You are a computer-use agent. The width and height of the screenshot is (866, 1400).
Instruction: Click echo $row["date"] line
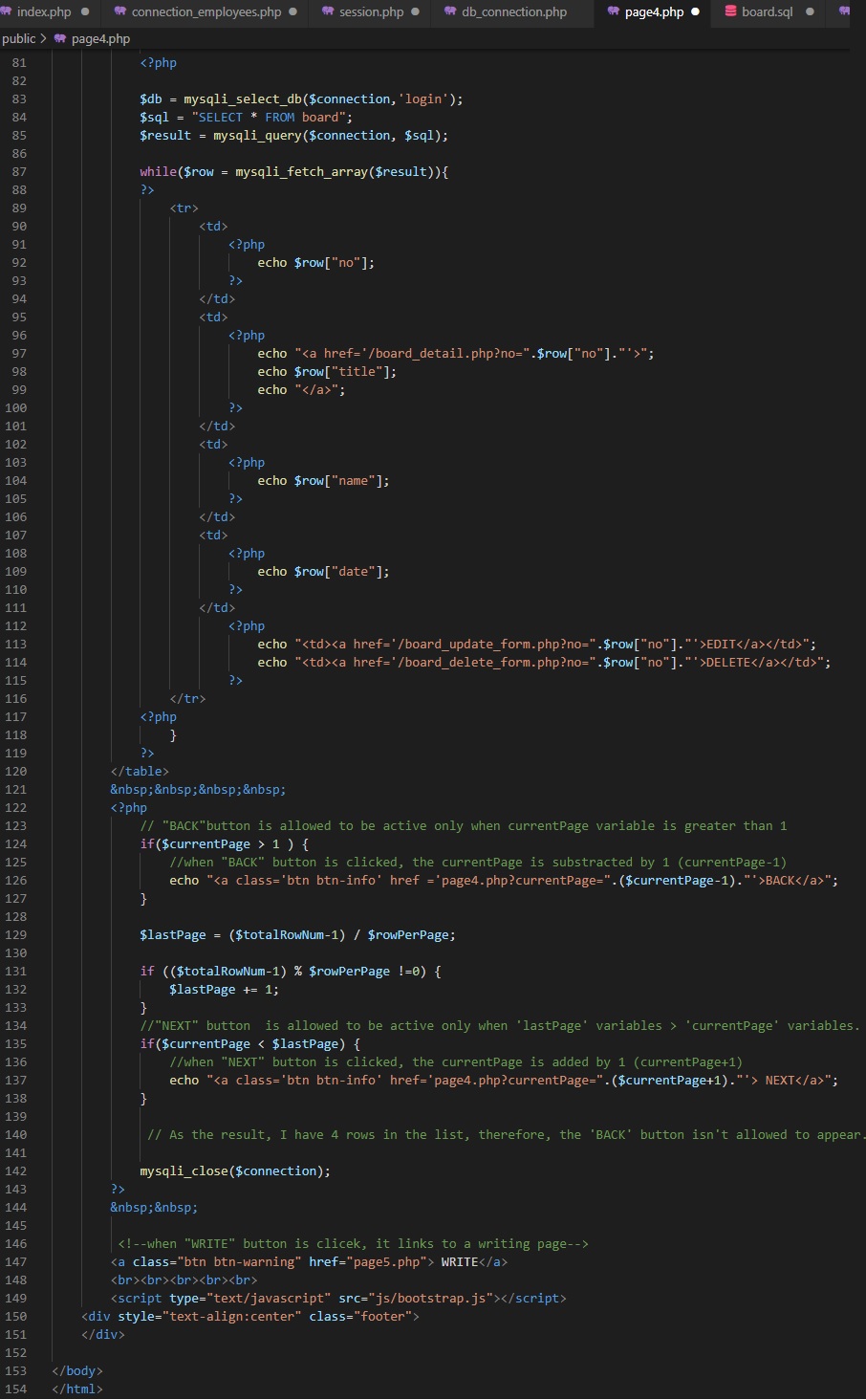point(323,572)
